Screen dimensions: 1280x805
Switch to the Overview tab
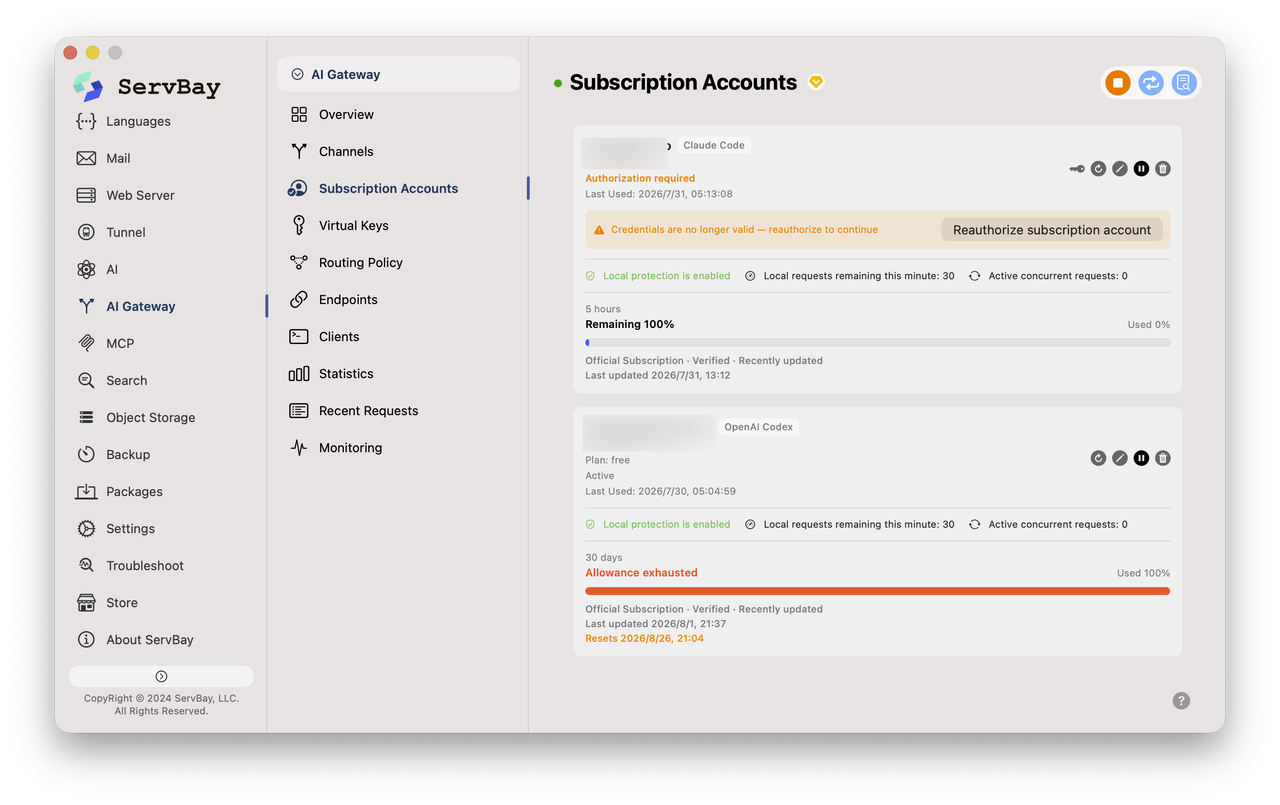[346, 115]
